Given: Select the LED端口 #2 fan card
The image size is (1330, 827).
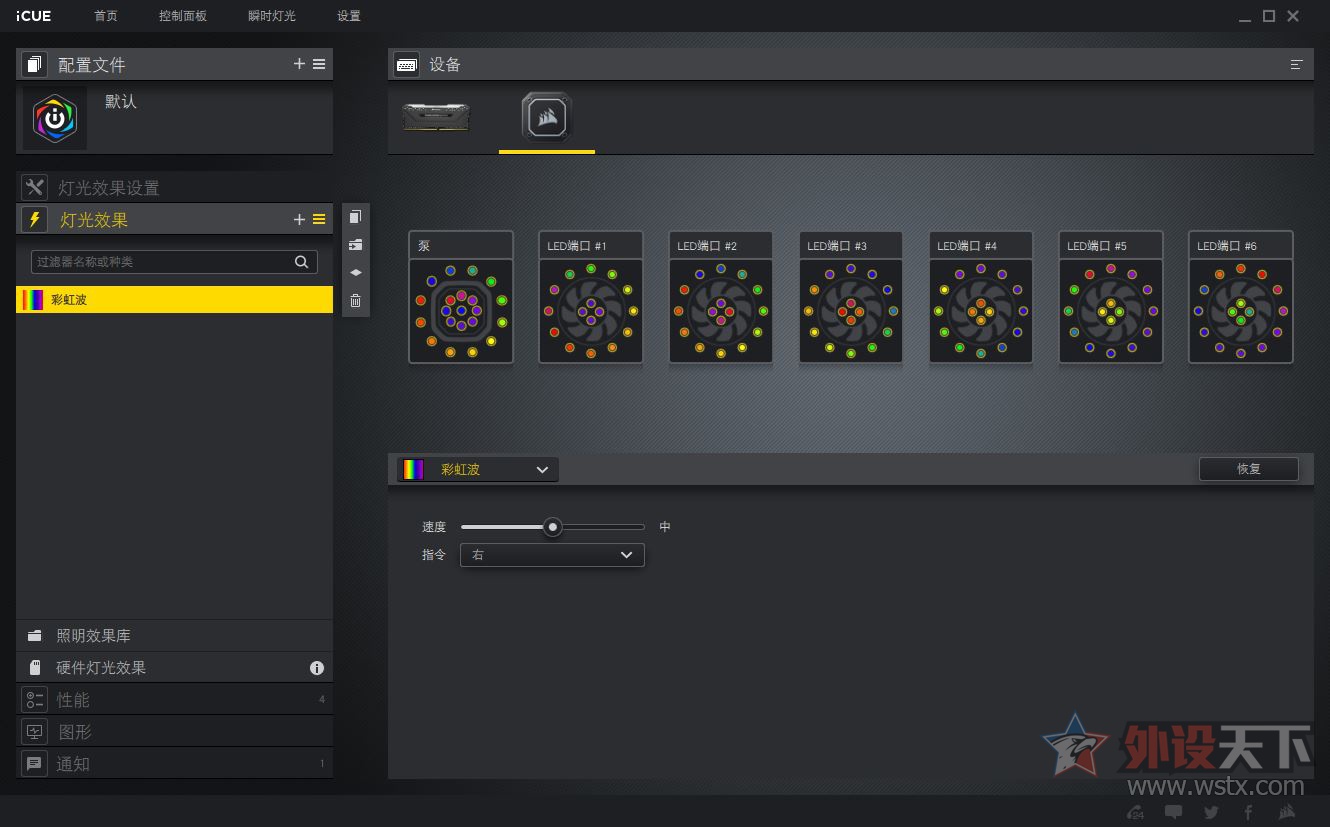Looking at the screenshot, I should [721, 297].
